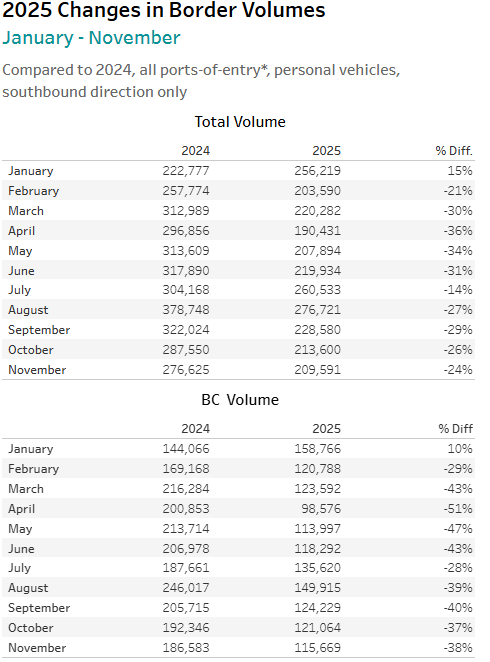Image resolution: width=490 pixels, height=662 pixels.
Task: Select the January - November subtitle
Action: 91,38
